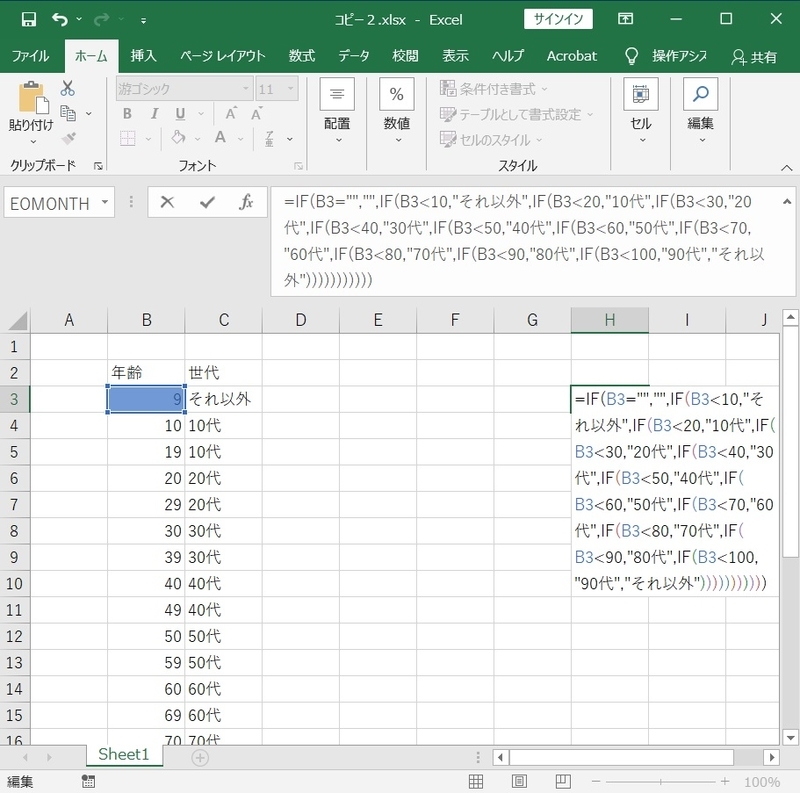The height and width of the screenshot is (793, 800).
Task: Click the vertical scrollbar down arrow
Action: pos(790,737)
